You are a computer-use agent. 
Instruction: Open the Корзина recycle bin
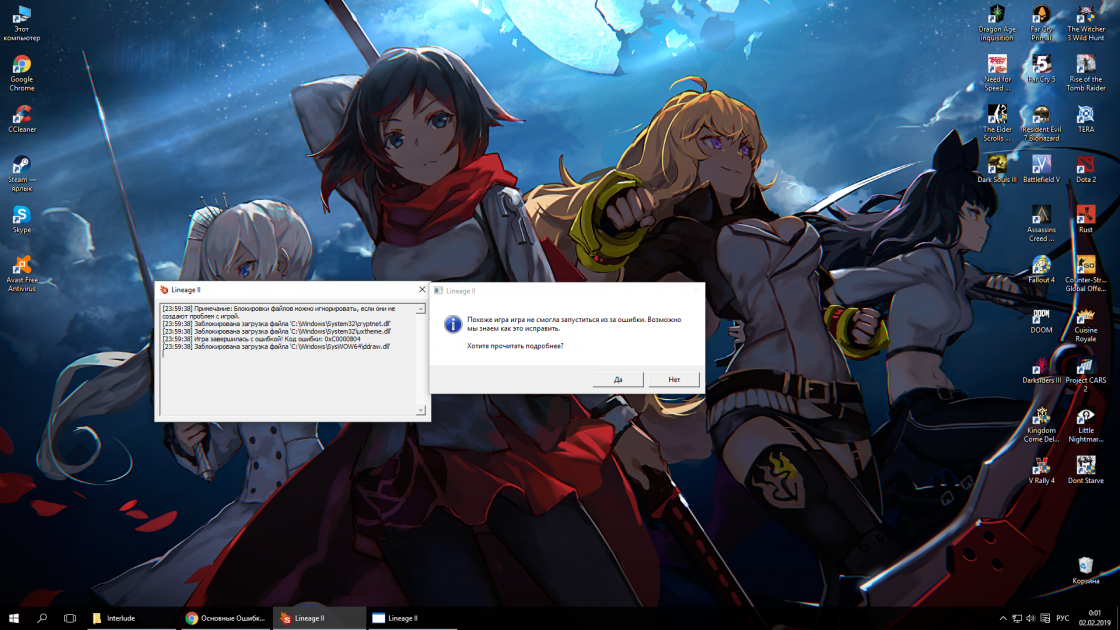[x=1085, y=566]
